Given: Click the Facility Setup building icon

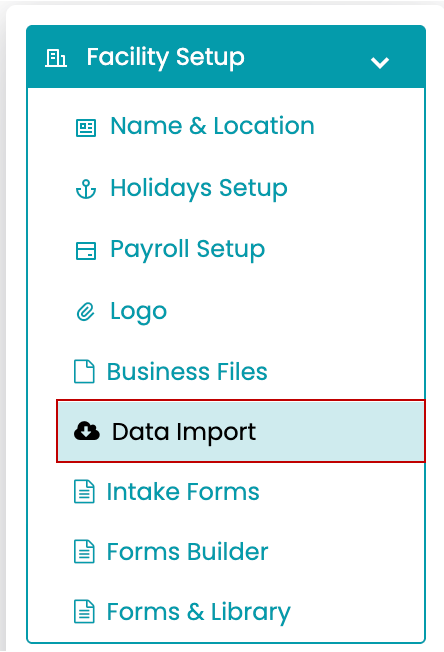Looking at the screenshot, I should [56, 58].
